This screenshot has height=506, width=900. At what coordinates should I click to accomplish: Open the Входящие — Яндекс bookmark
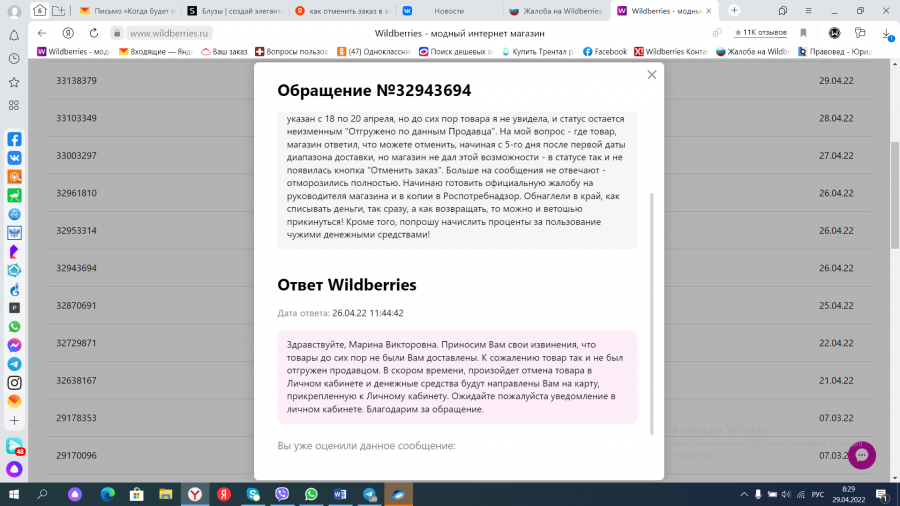click(x=156, y=52)
